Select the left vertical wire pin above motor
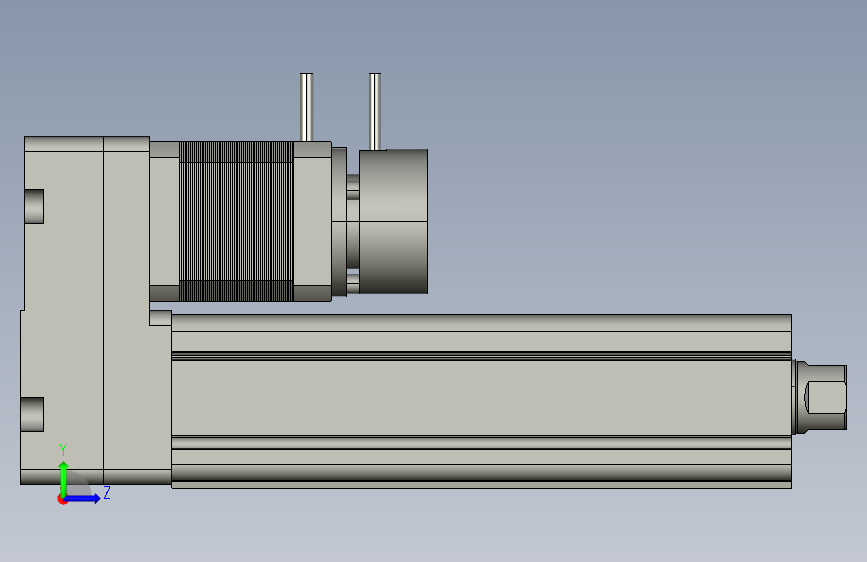The image size is (867, 562). click(x=306, y=107)
